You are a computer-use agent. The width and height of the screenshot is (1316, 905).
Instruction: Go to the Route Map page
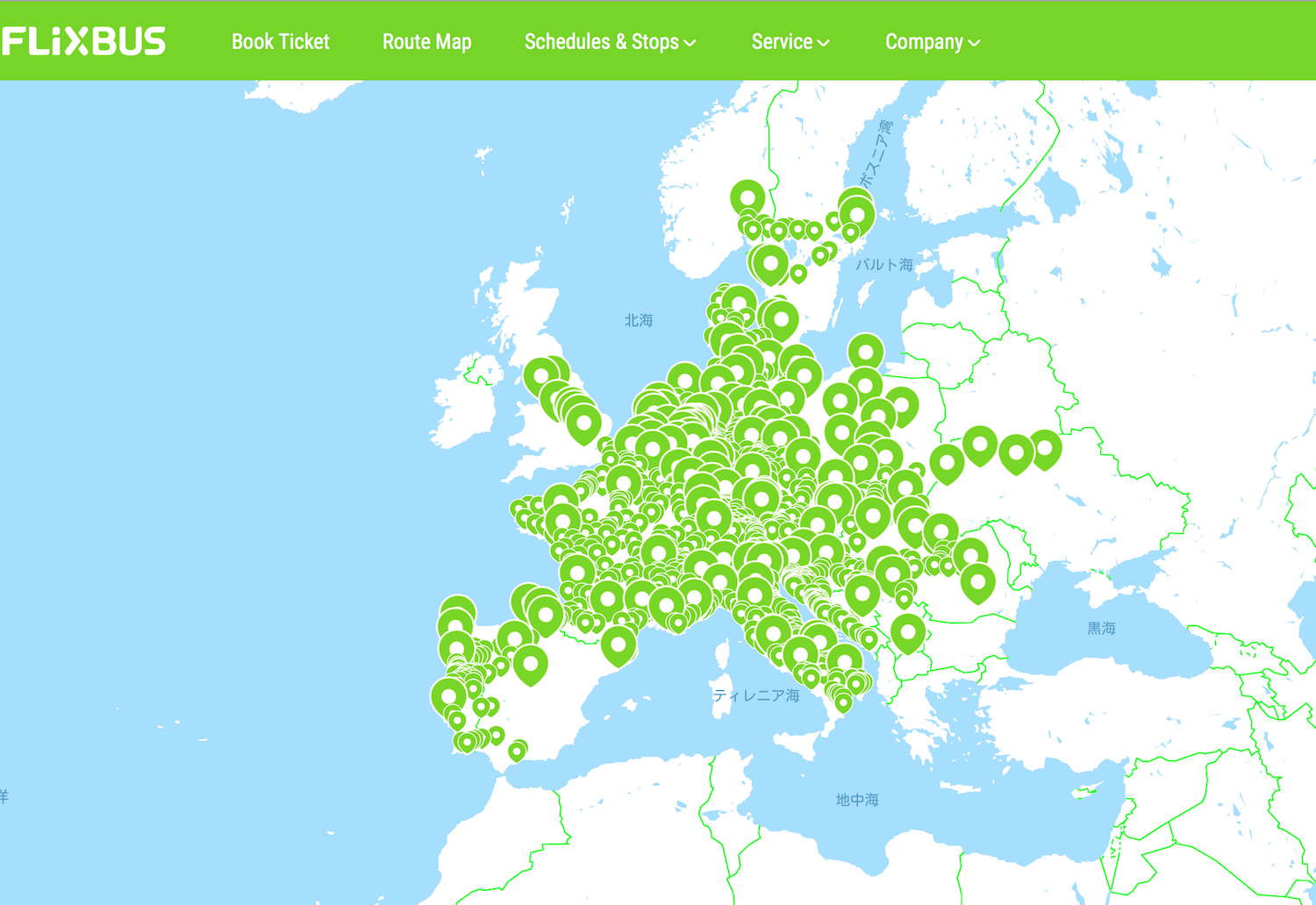[427, 41]
